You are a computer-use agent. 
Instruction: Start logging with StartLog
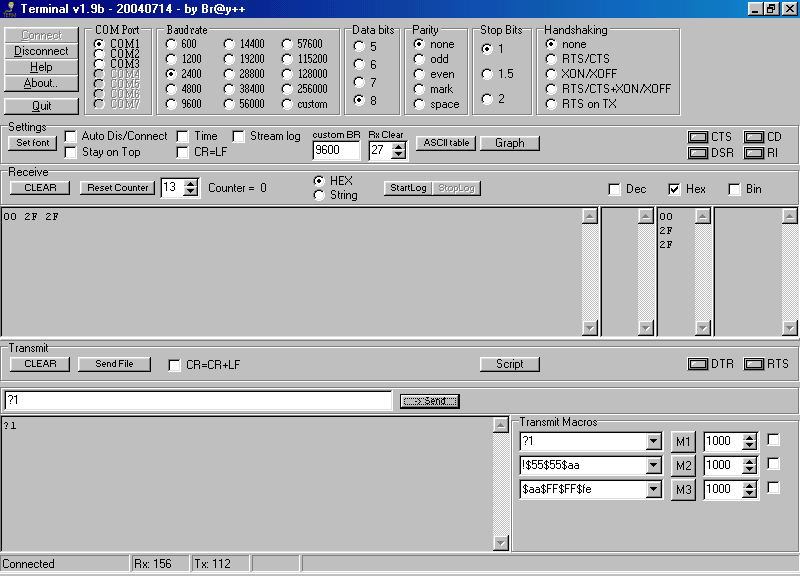(x=408, y=188)
